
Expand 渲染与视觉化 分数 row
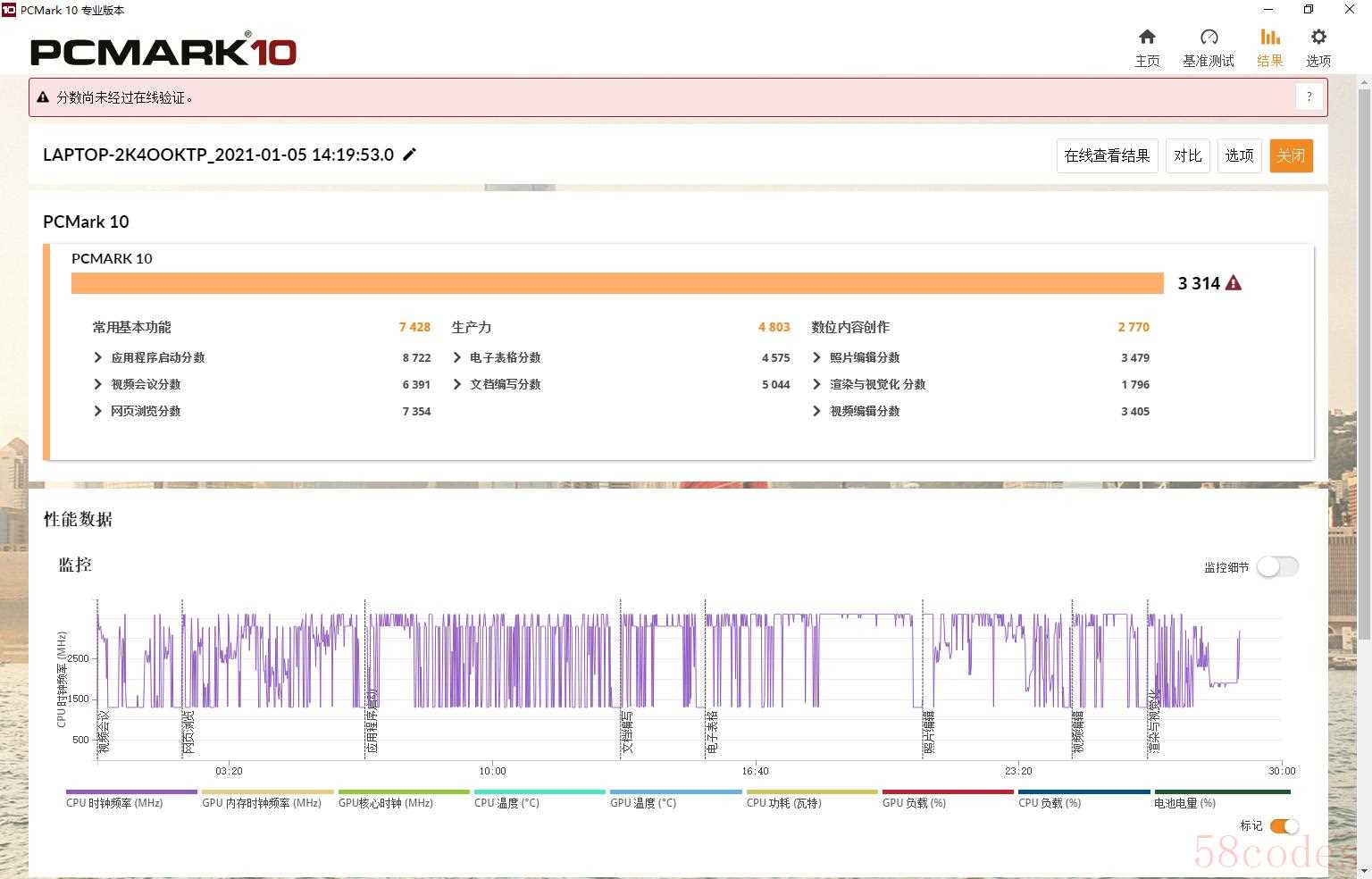pyautogui.click(x=816, y=384)
